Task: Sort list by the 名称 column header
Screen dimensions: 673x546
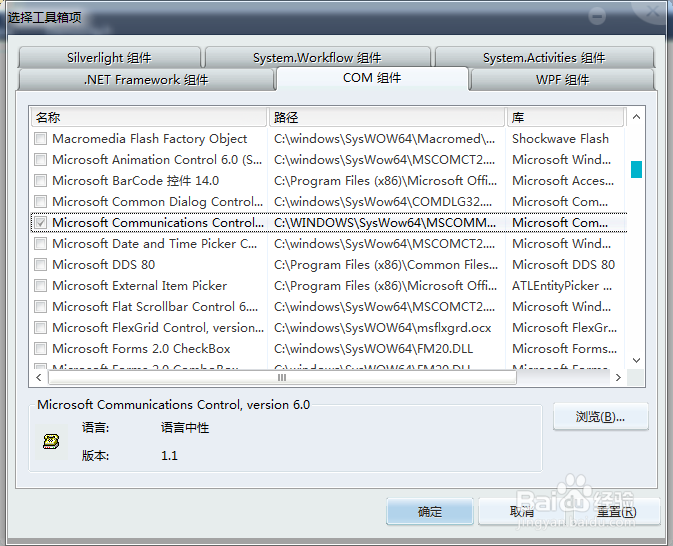Action: click(x=149, y=117)
